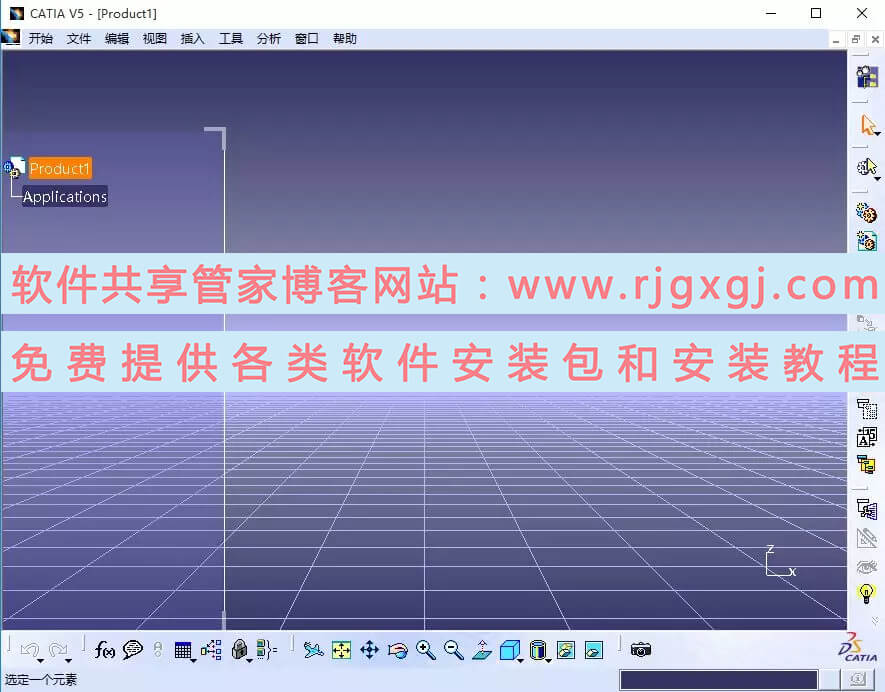Open the 工具 menu
Screen dimensions: 885x692
click(231, 38)
